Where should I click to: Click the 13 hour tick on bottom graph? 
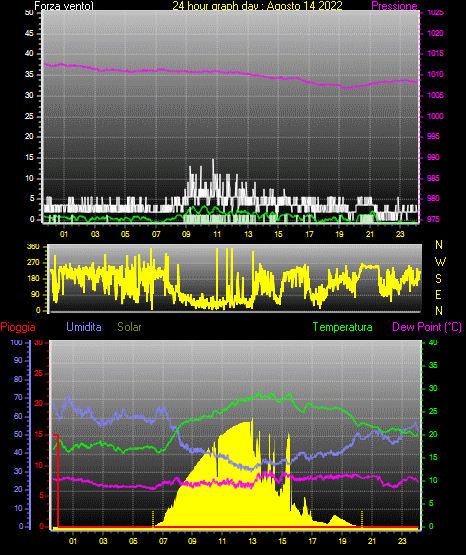(252, 541)
